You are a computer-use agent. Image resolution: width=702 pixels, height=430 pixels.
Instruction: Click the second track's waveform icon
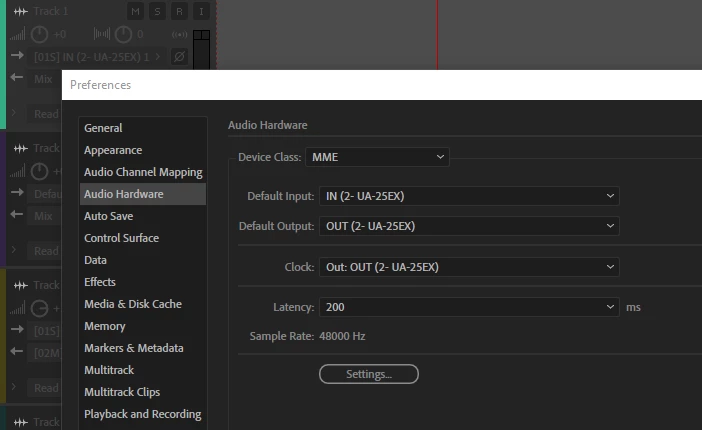point(21,148)
